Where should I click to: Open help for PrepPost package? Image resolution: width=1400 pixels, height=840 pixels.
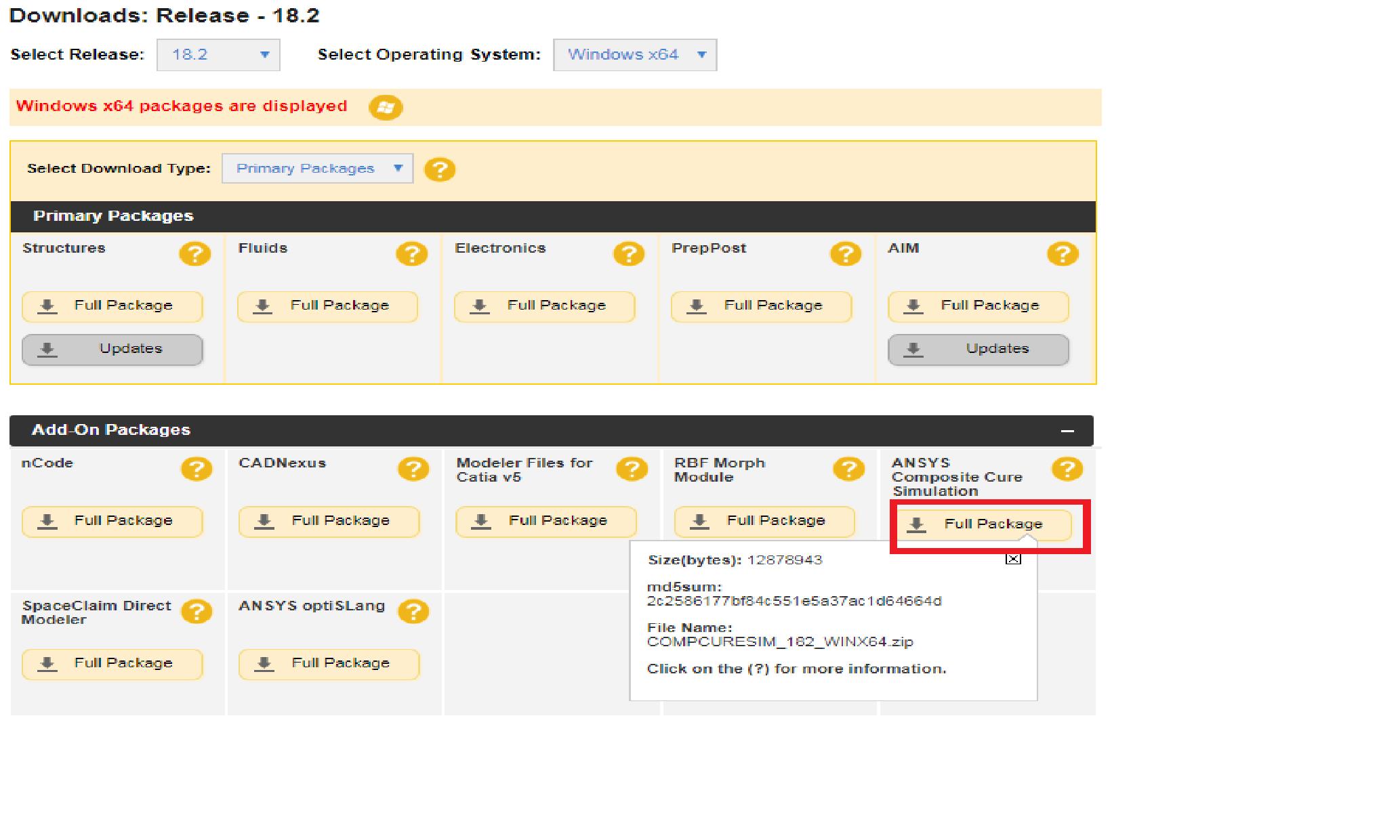click(x=846, y=254)
